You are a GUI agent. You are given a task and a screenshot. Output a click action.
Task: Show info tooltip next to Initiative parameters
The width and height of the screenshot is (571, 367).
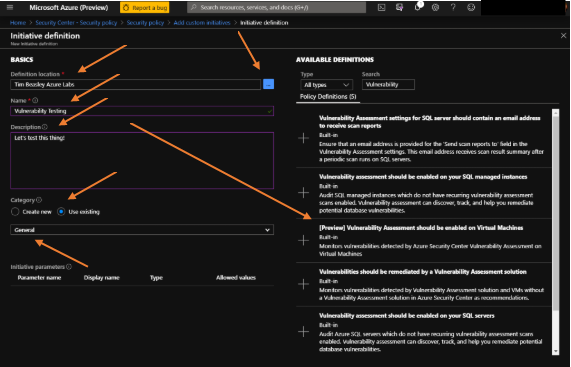[x=69, y=267]
